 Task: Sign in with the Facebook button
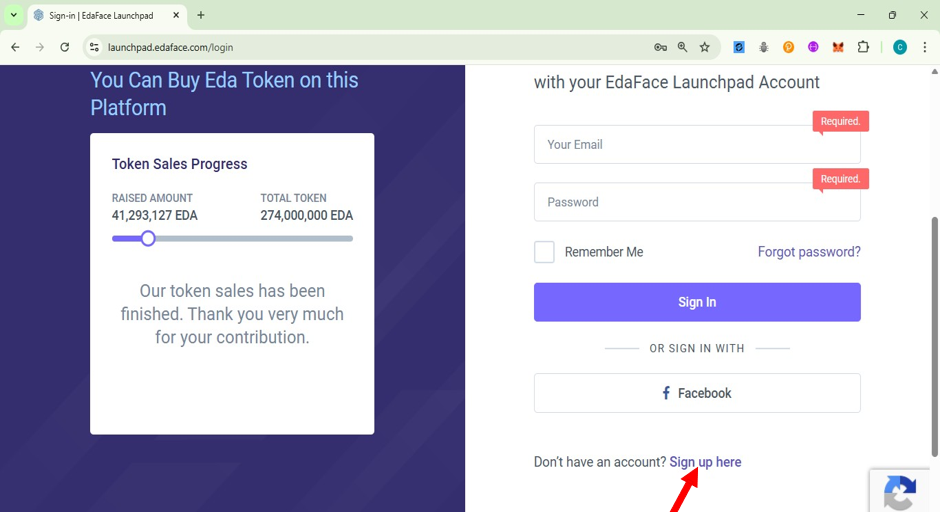697,393
